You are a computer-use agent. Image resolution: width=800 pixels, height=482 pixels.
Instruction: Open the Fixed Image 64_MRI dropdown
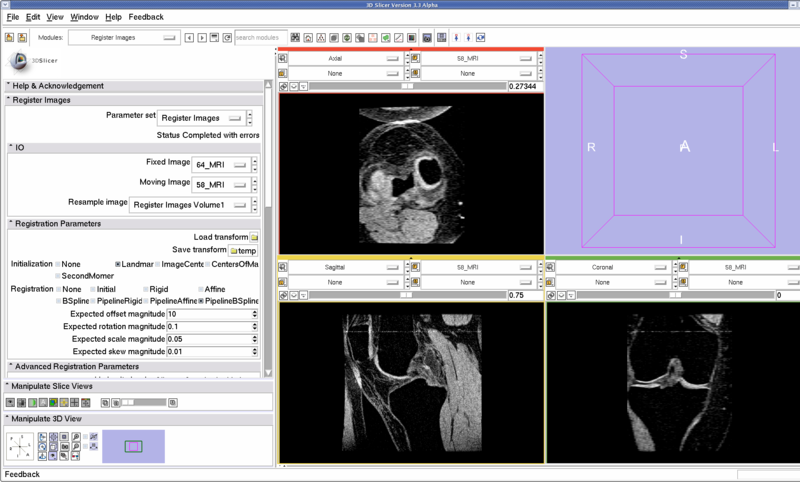coord(221,164)
